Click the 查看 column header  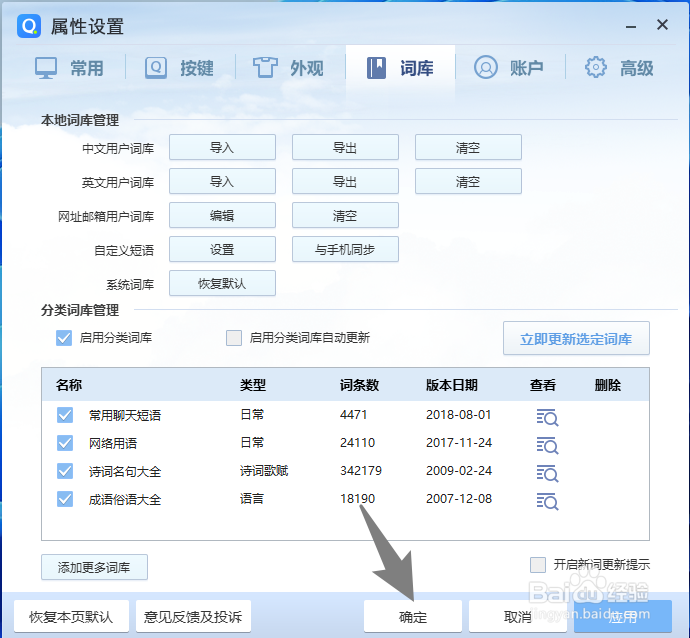543,385
